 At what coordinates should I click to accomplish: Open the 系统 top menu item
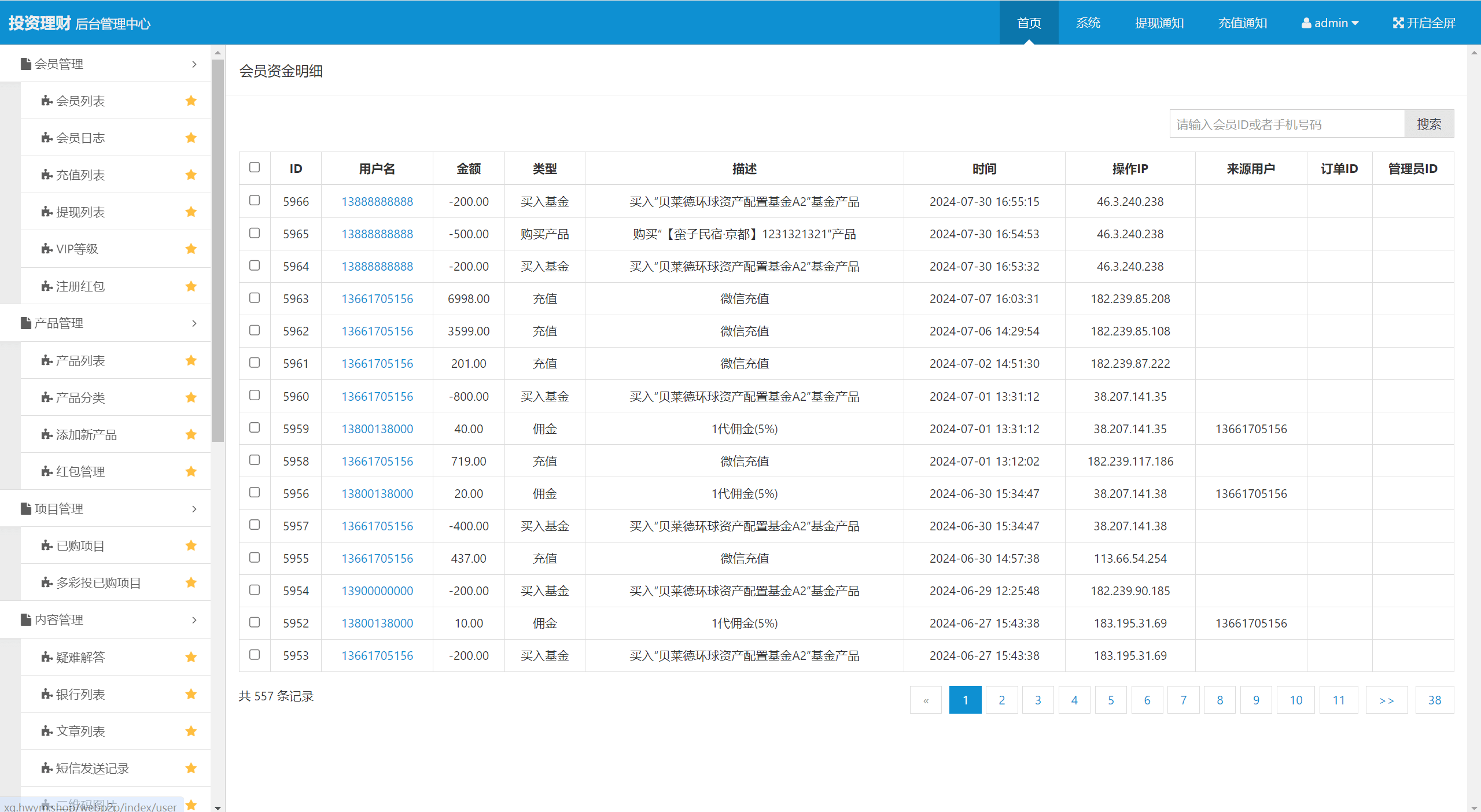point(1088,23)
